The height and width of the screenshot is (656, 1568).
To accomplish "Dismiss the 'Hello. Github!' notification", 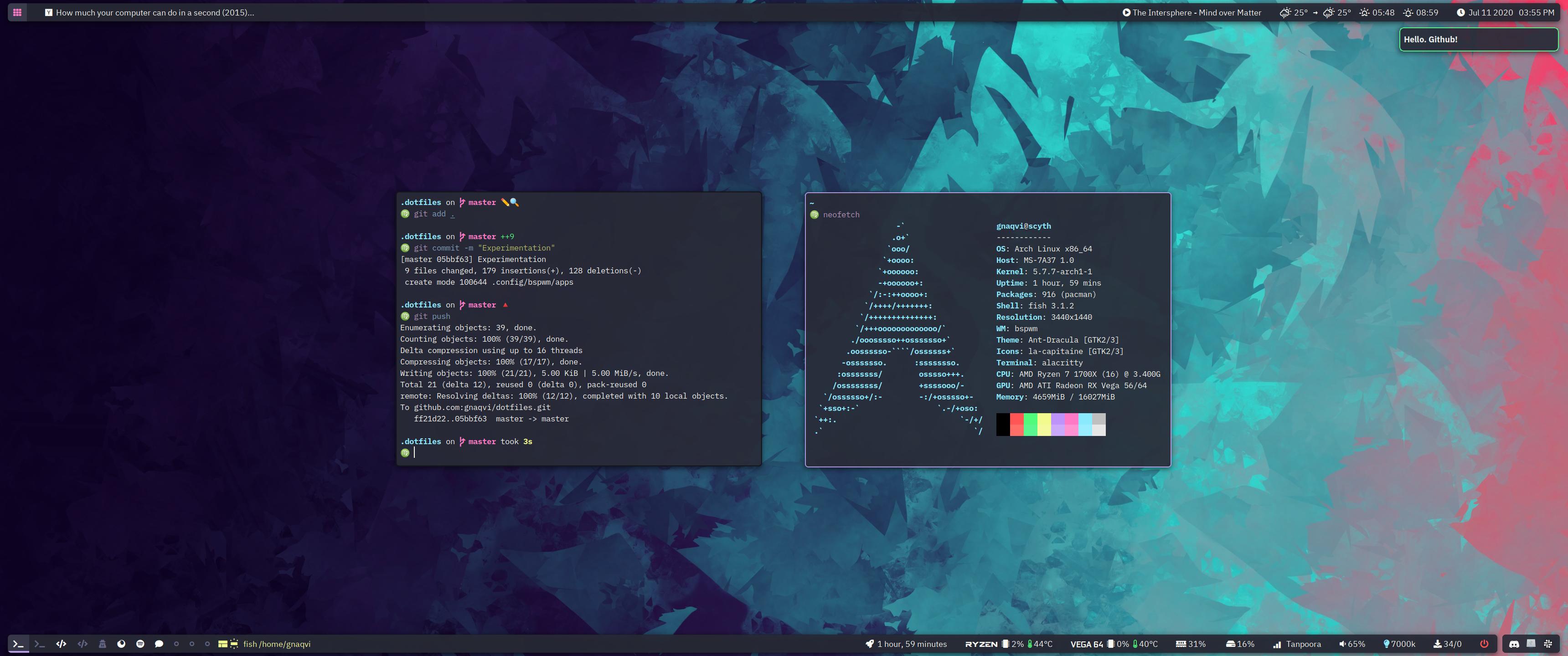I will 1479,40.
